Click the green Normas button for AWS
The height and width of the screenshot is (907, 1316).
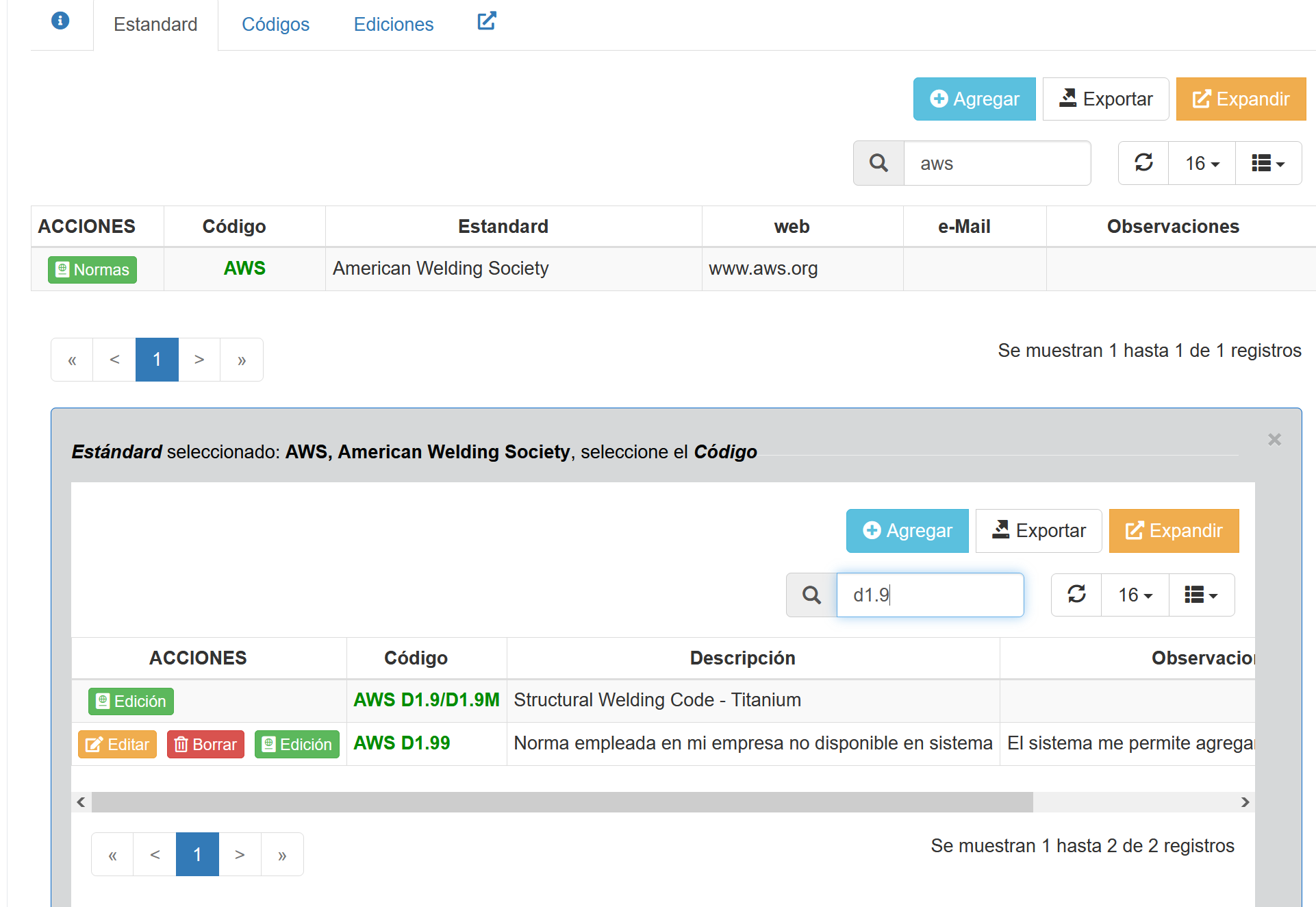click(92, 269)
